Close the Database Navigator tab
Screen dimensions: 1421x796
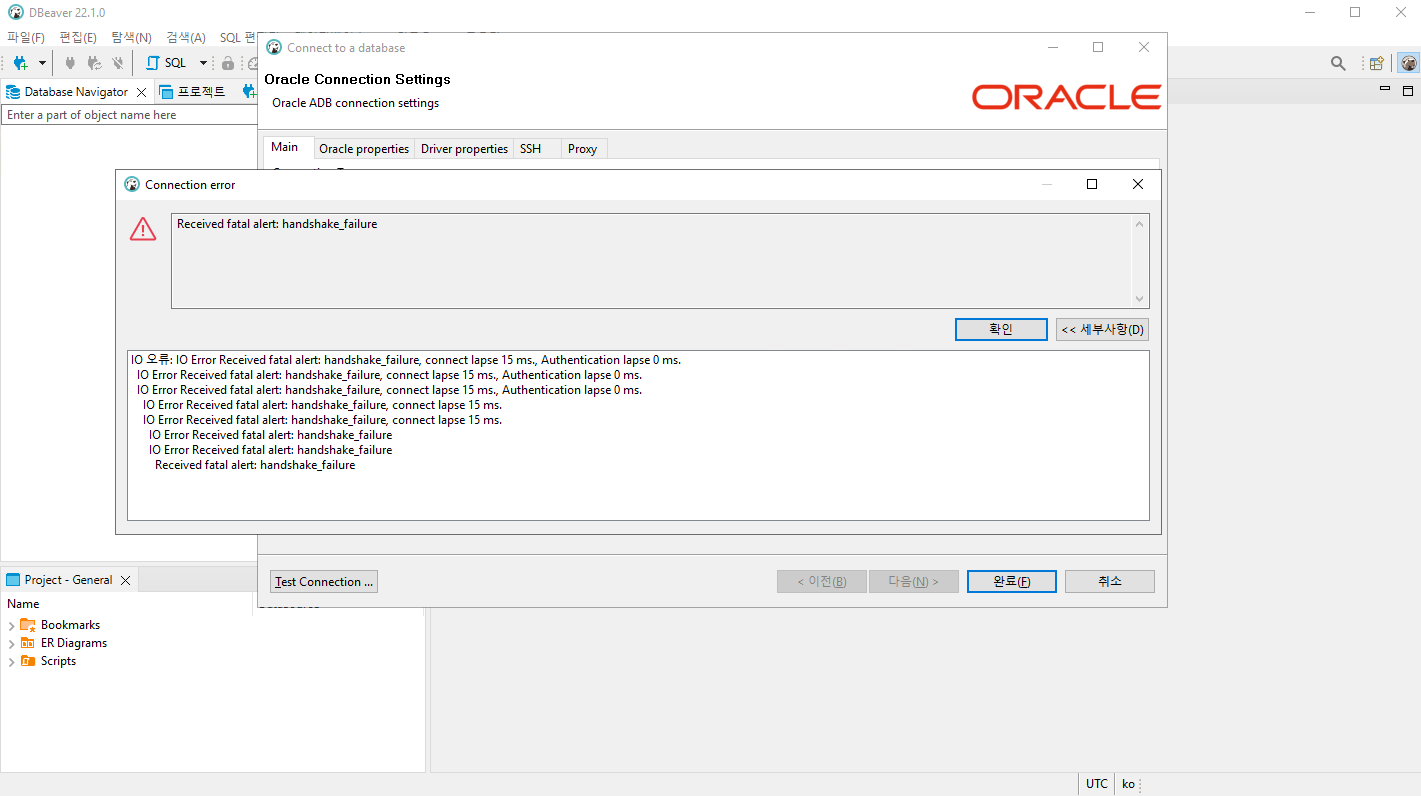point(141,92)
